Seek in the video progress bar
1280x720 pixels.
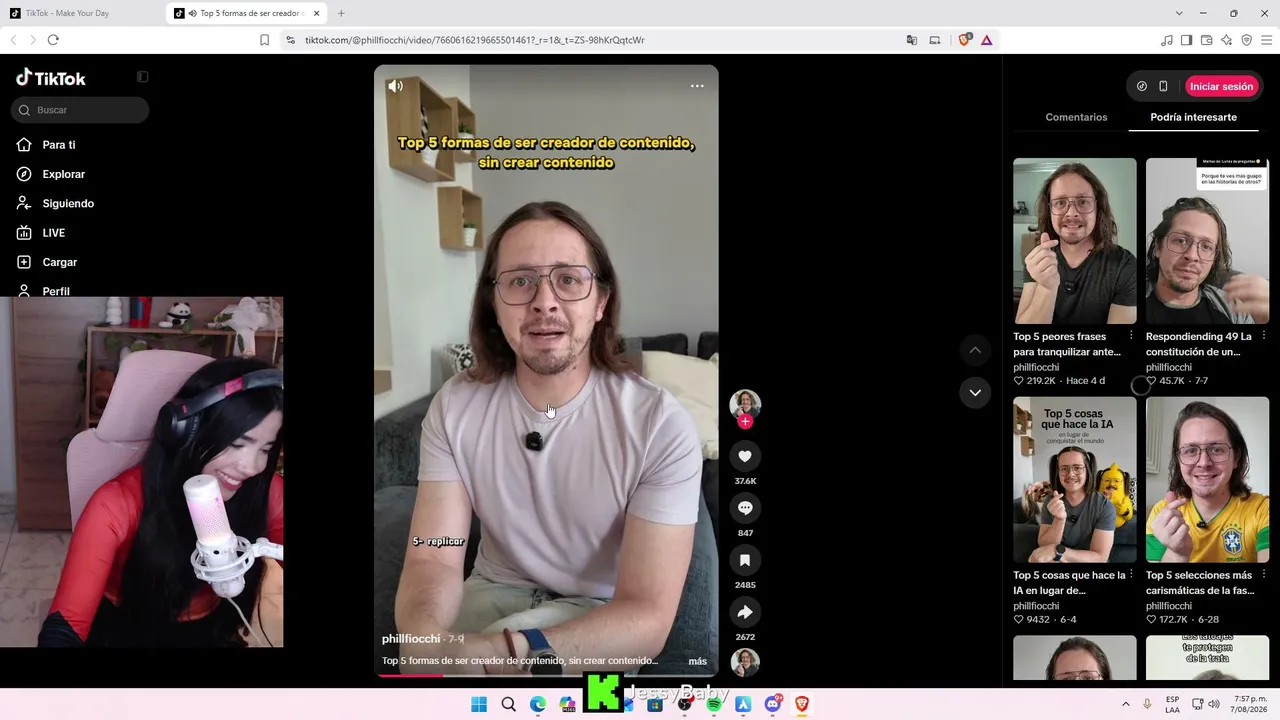point(546,676)
